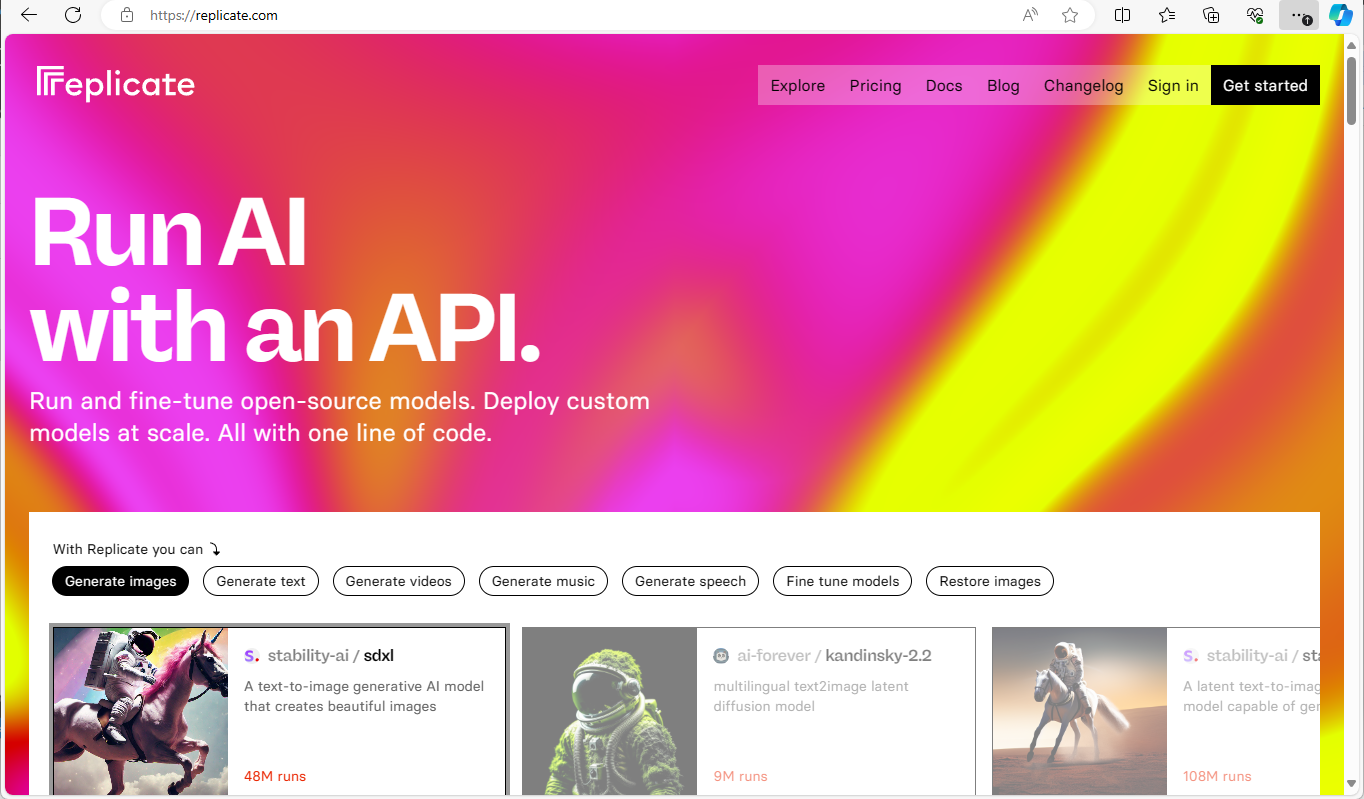Choose the Restore images option
The height and width of the screenshot is (799, 1364).
990,581
